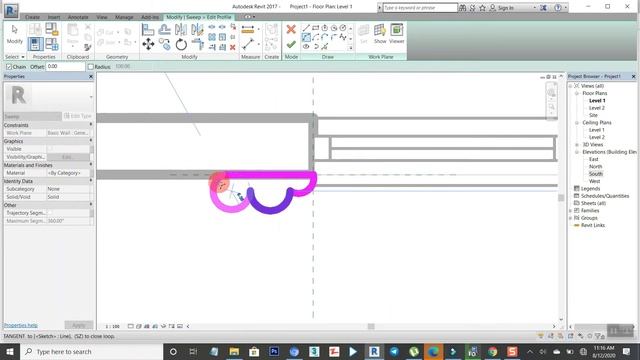Image resolution: width=640 pixels, height=360 pixels.
Task: Click Sign In in the title bar
Action: 505,8
